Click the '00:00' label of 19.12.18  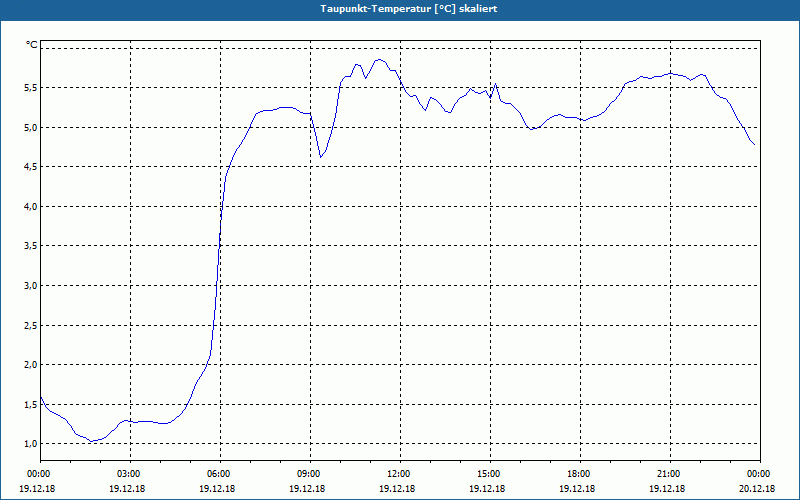pos(40,474)
